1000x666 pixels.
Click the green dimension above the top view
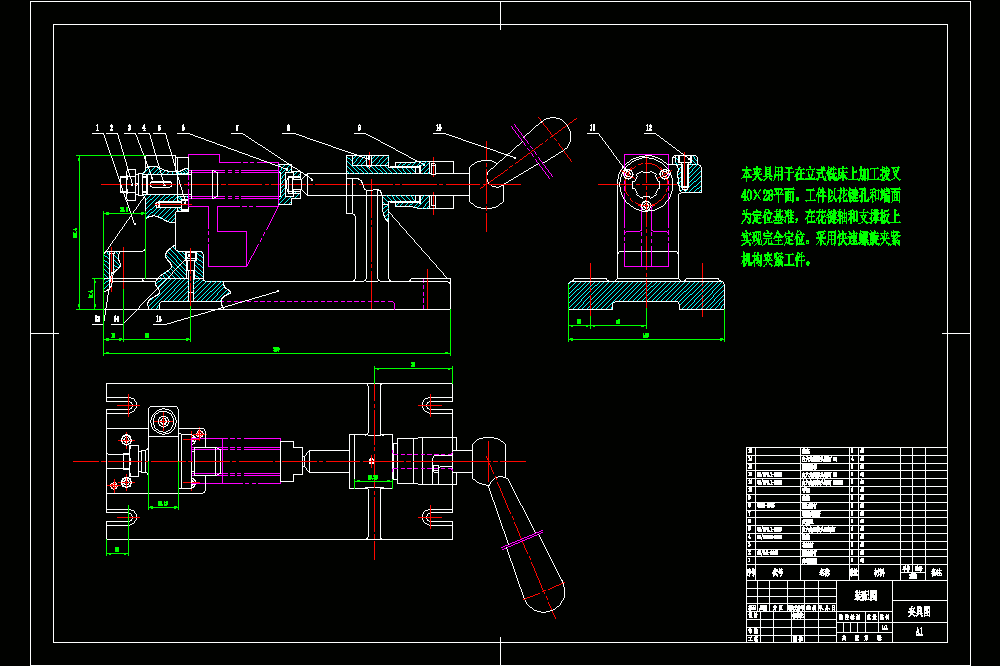click(413, 366)
